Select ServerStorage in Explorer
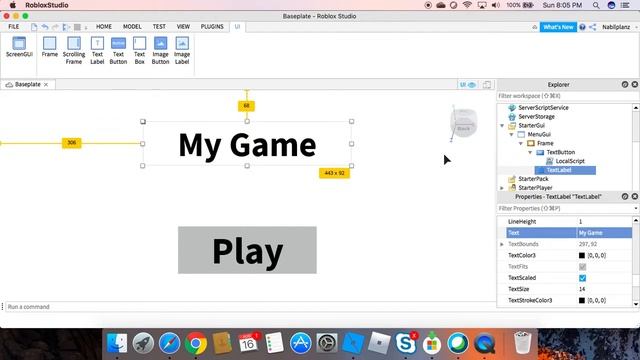This screenshot has width=640, height=360. (536, 117)
